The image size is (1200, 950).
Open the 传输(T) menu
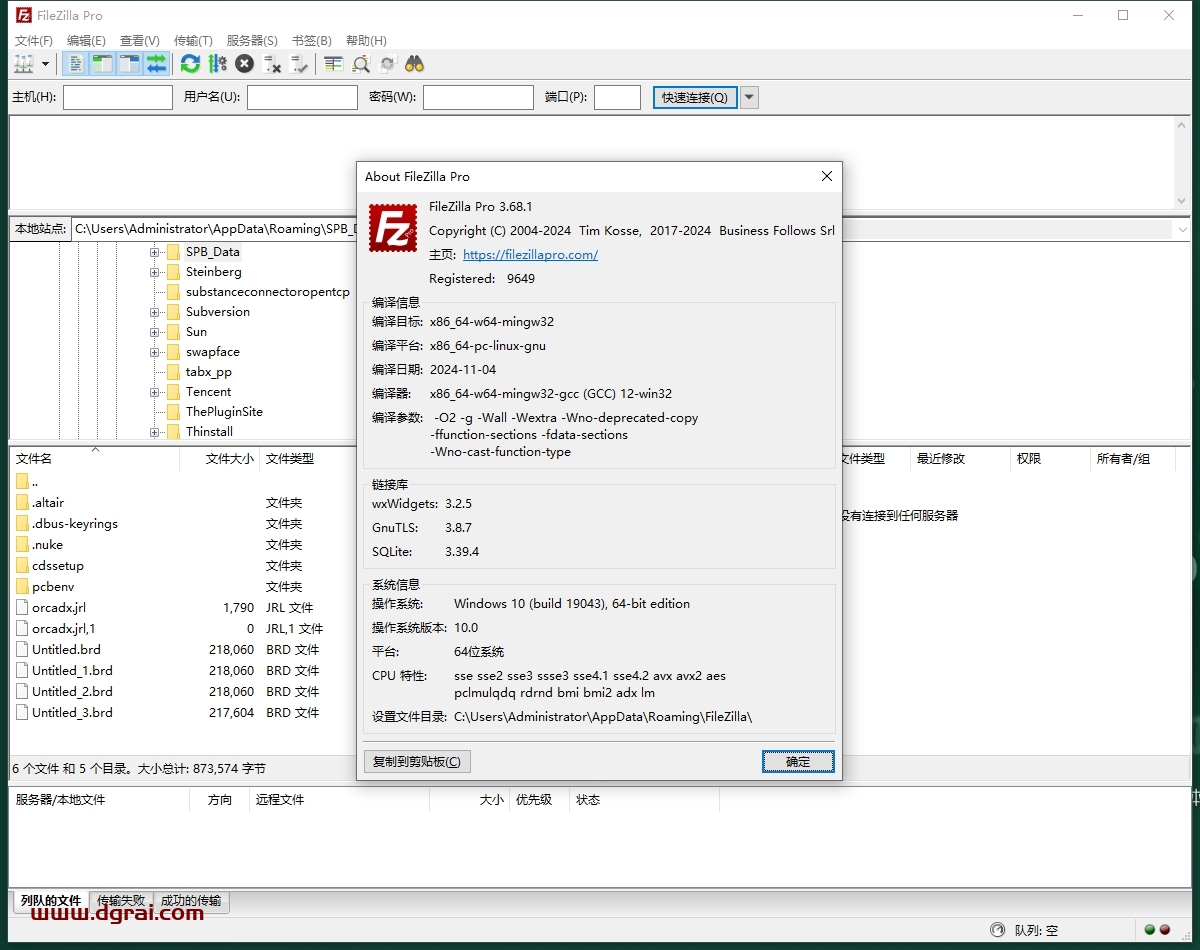click(193, 40)
